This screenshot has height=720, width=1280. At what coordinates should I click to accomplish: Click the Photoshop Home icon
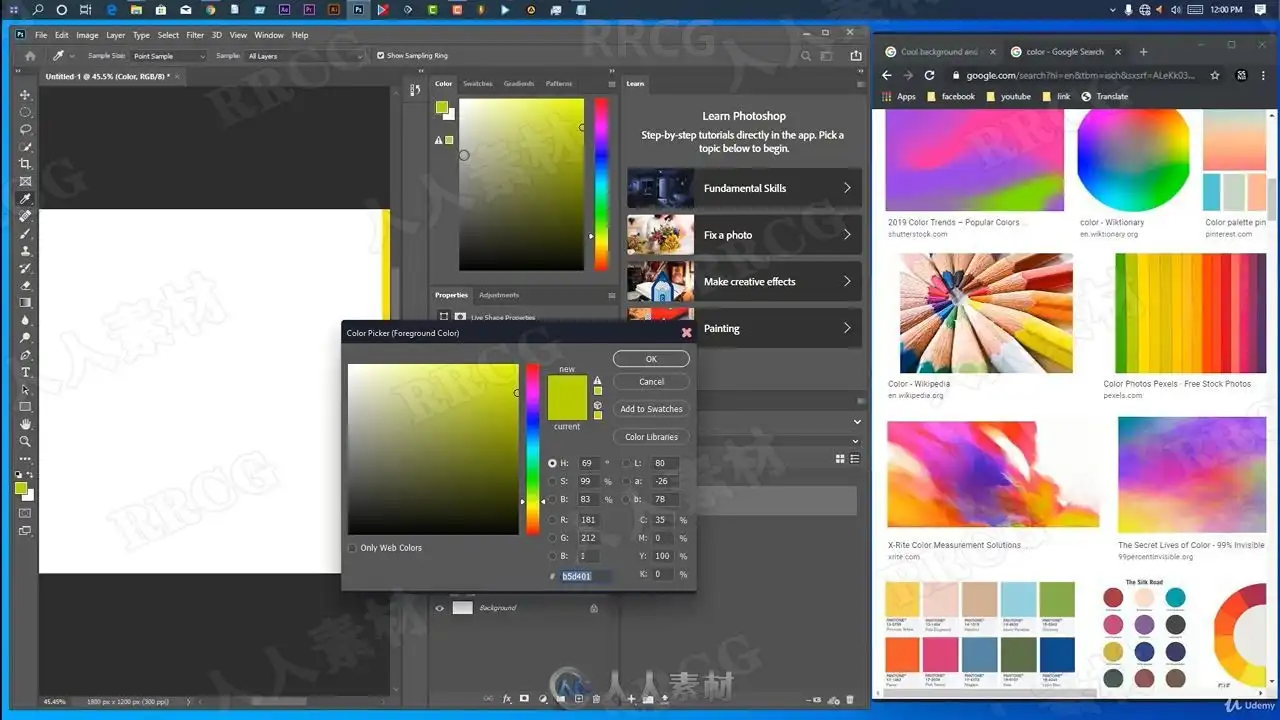click(x=30, y=56)
